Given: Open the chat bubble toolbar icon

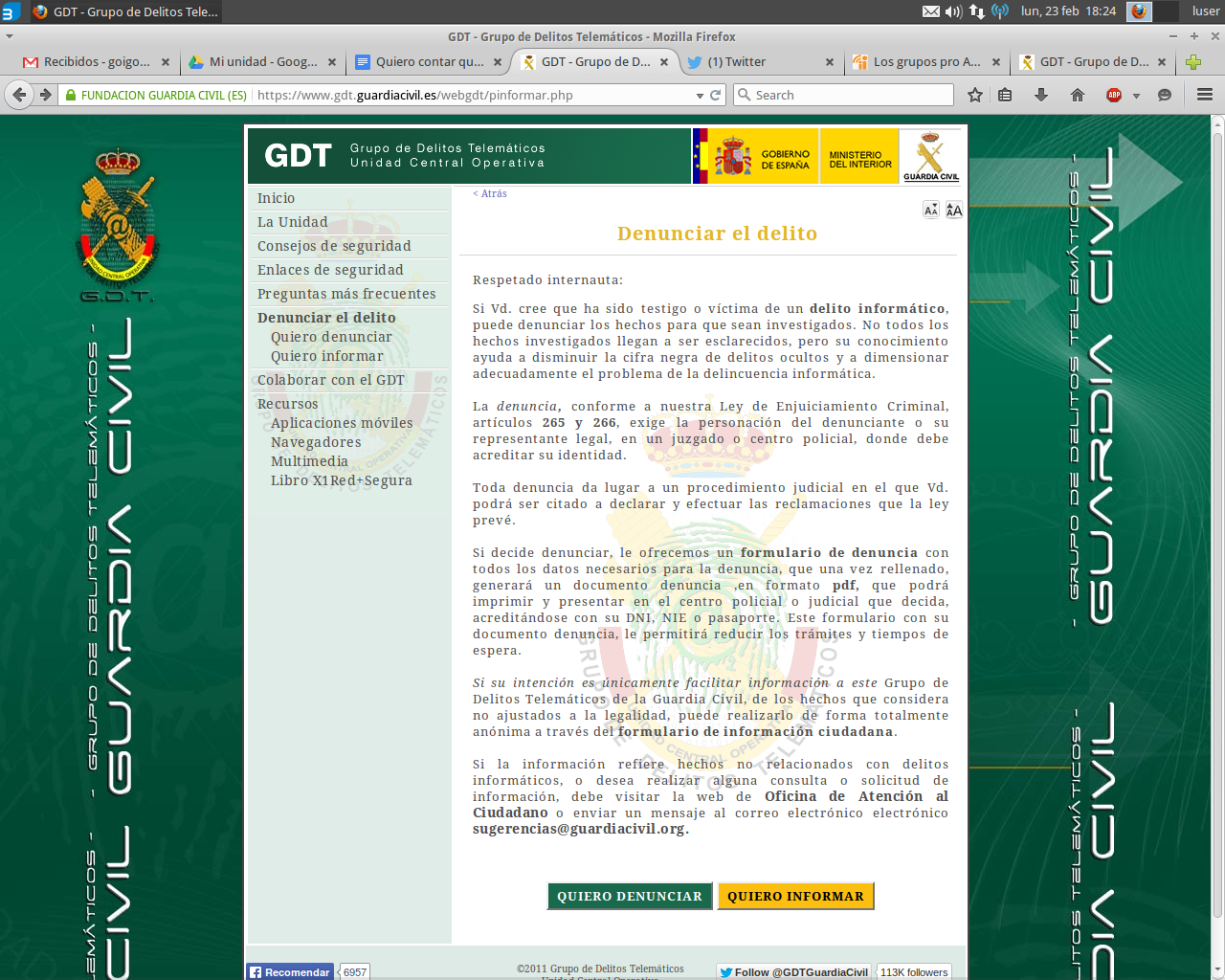Looking at the screenshot, I should point(1165,95).
